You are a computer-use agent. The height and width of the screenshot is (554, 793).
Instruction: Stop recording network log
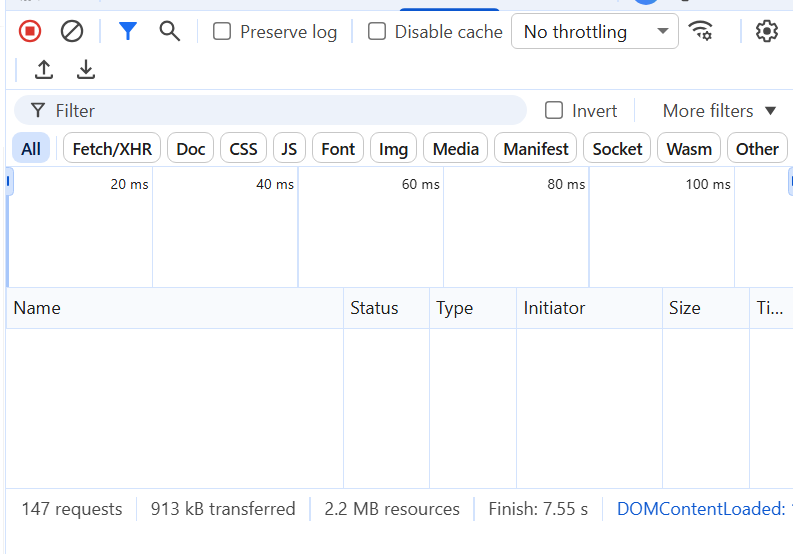pyautogui.click(x=30, y=32)
